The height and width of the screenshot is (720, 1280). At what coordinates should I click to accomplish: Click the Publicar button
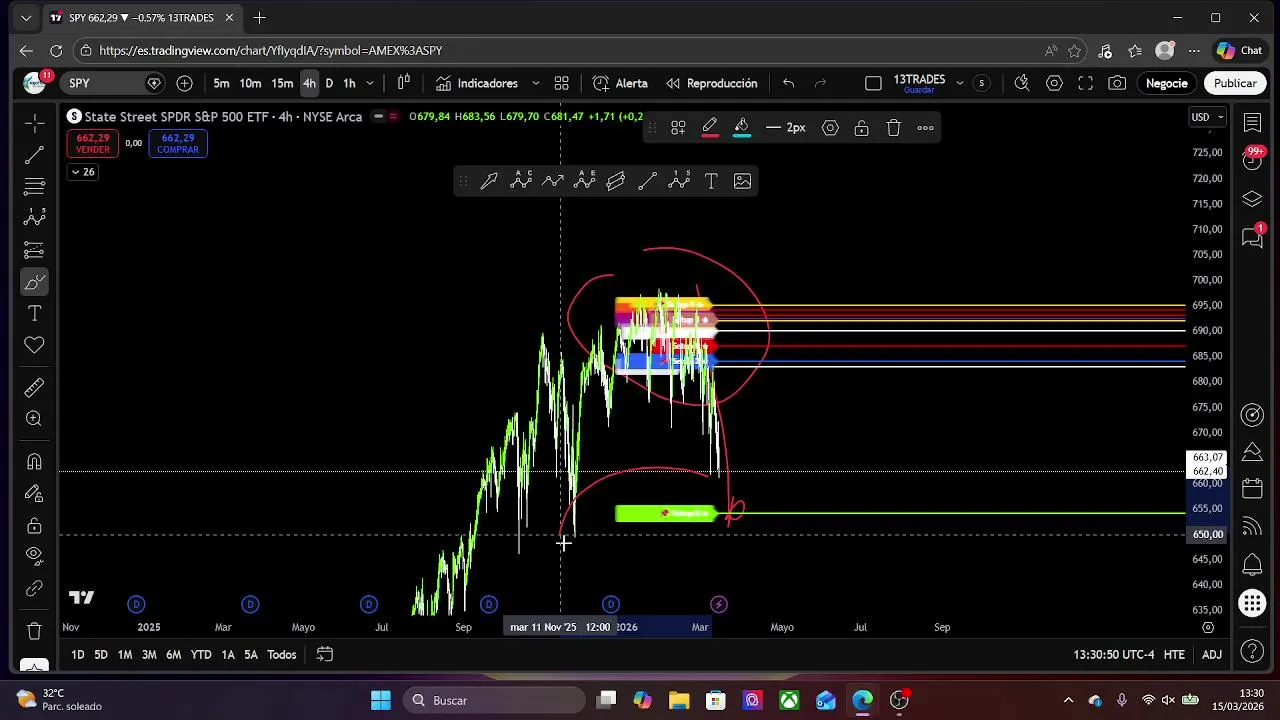coord(1235,83)
